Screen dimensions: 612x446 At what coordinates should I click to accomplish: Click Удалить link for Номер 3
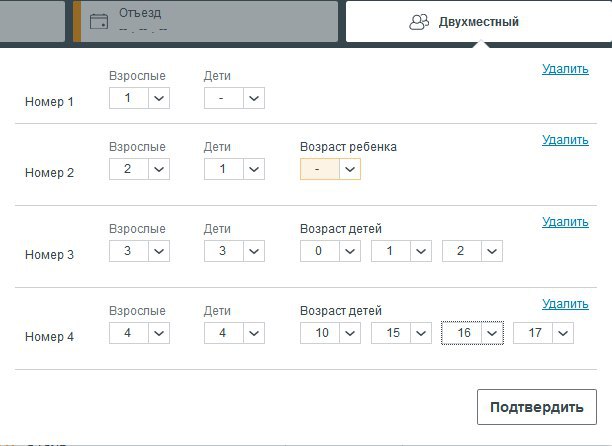pyautogui.click(x=565, y=222)
